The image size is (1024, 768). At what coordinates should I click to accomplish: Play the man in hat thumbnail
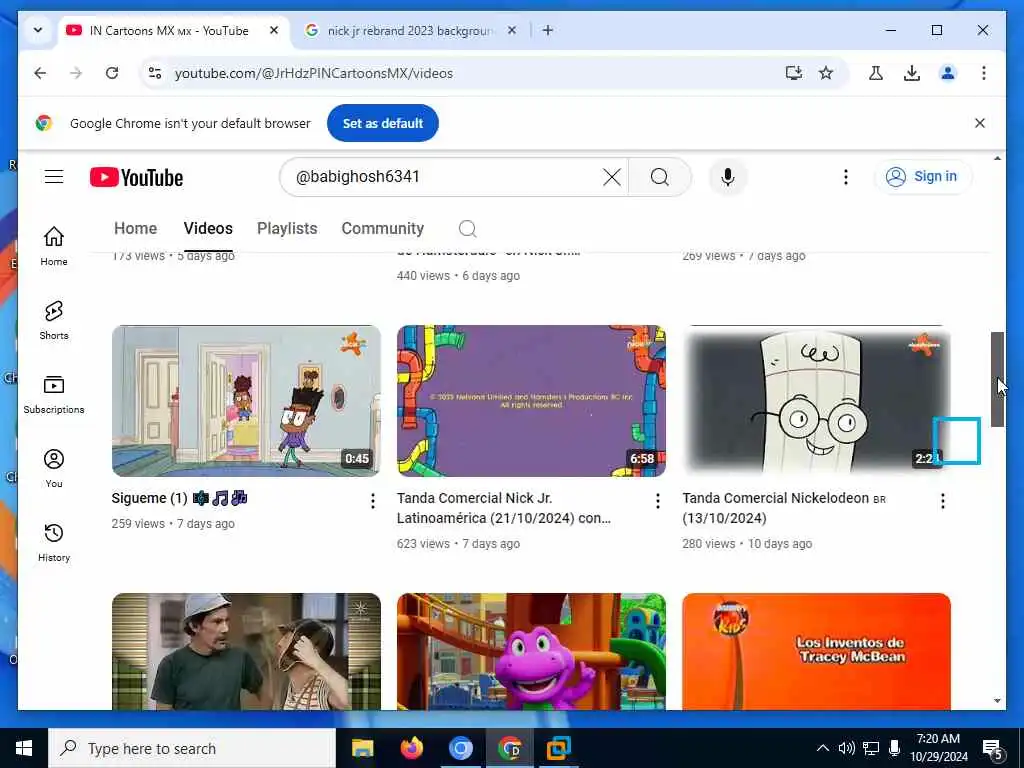(246, 651)
